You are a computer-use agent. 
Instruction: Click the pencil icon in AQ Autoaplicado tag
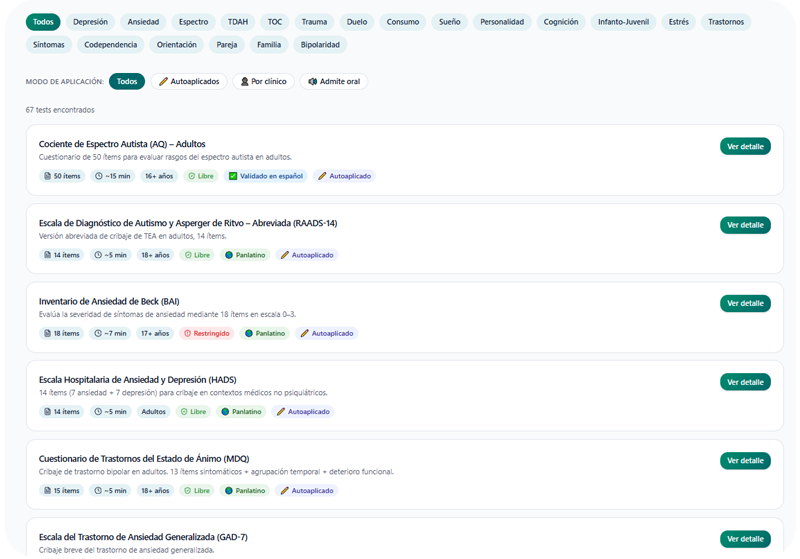[x=322, y=176]
